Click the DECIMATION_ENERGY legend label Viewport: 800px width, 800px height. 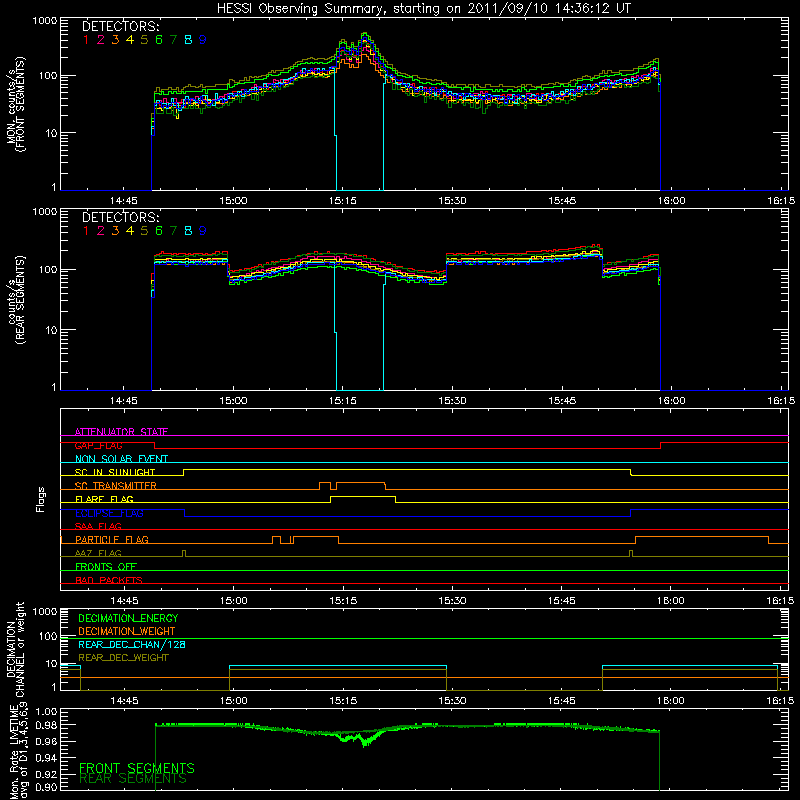coord(128,618)
